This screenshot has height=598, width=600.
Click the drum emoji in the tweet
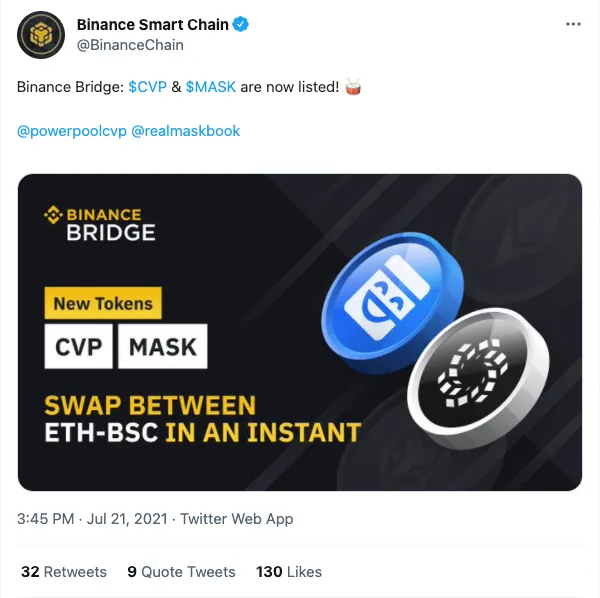tap(353, 87)
